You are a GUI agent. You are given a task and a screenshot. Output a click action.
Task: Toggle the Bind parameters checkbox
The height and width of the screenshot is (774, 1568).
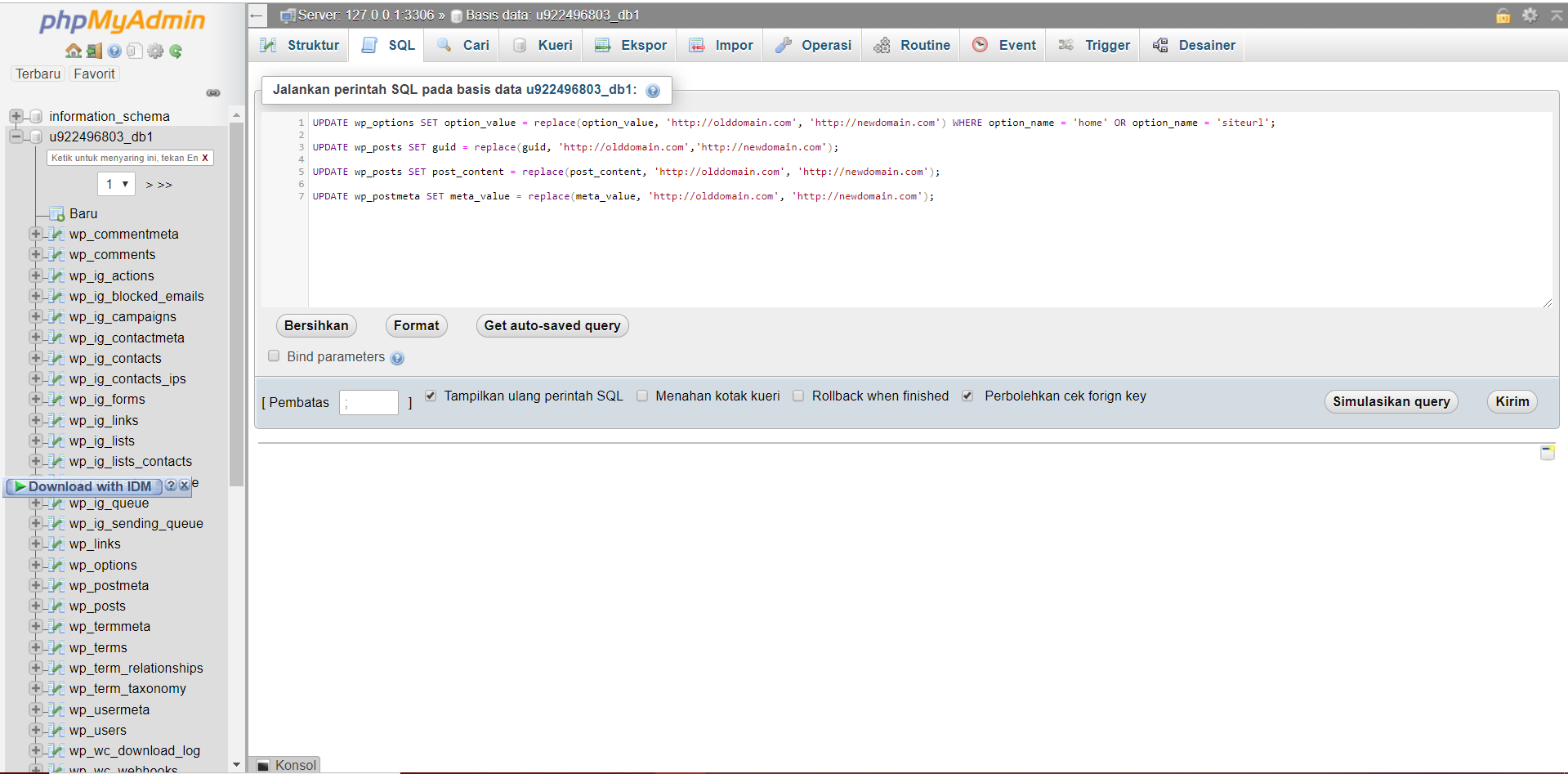pyautogui.click(x=274, y=356)
